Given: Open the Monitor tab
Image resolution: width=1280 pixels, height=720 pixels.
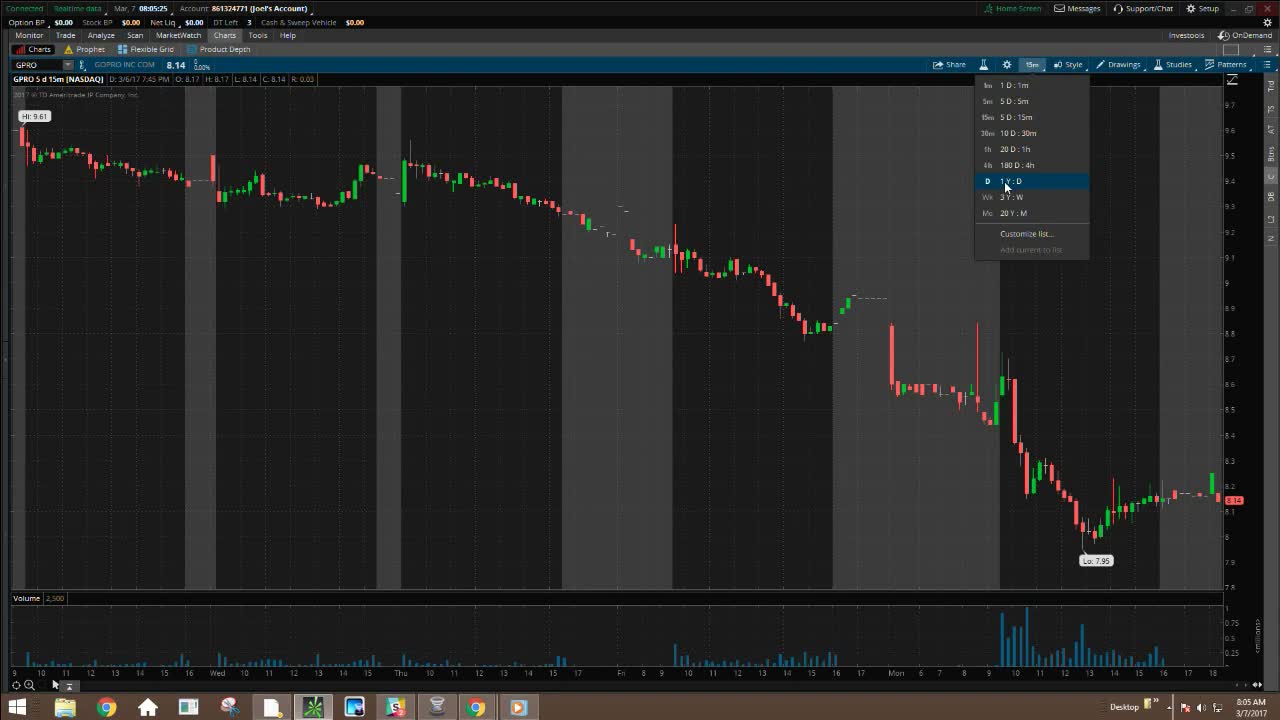Looking at the screenshot, I should click(29, 35).
